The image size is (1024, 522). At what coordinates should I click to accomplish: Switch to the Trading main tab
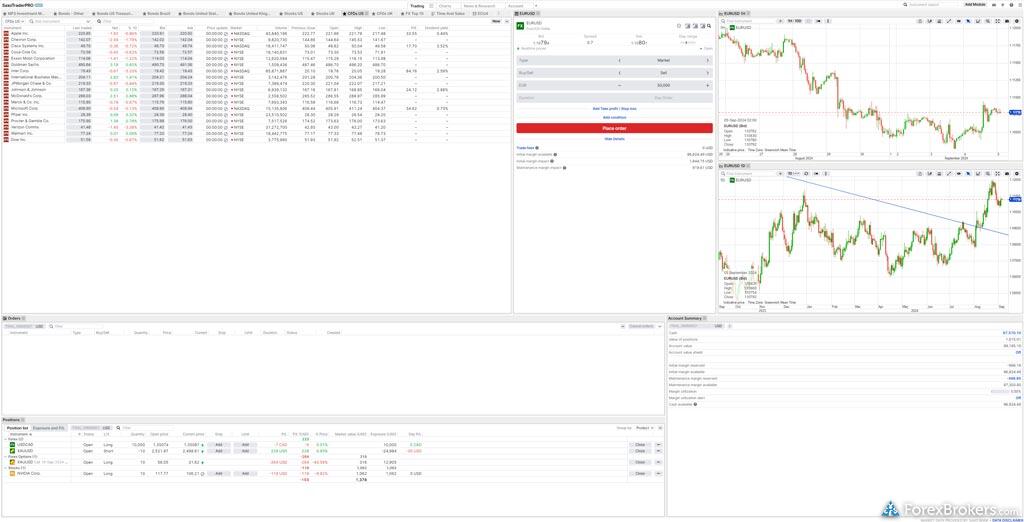[417, 5]
